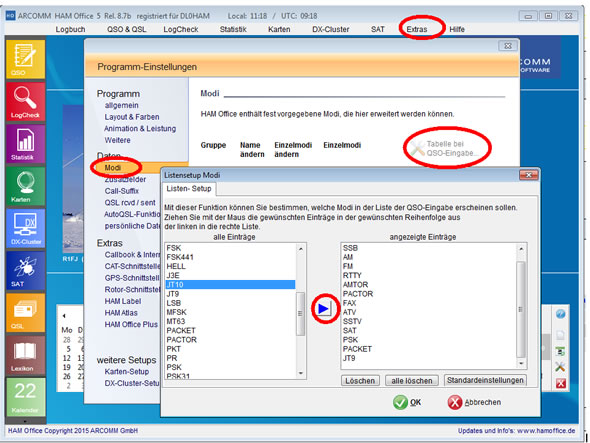
Task: Click the blue arrow to add selected mode
Action: click(324, 309)
